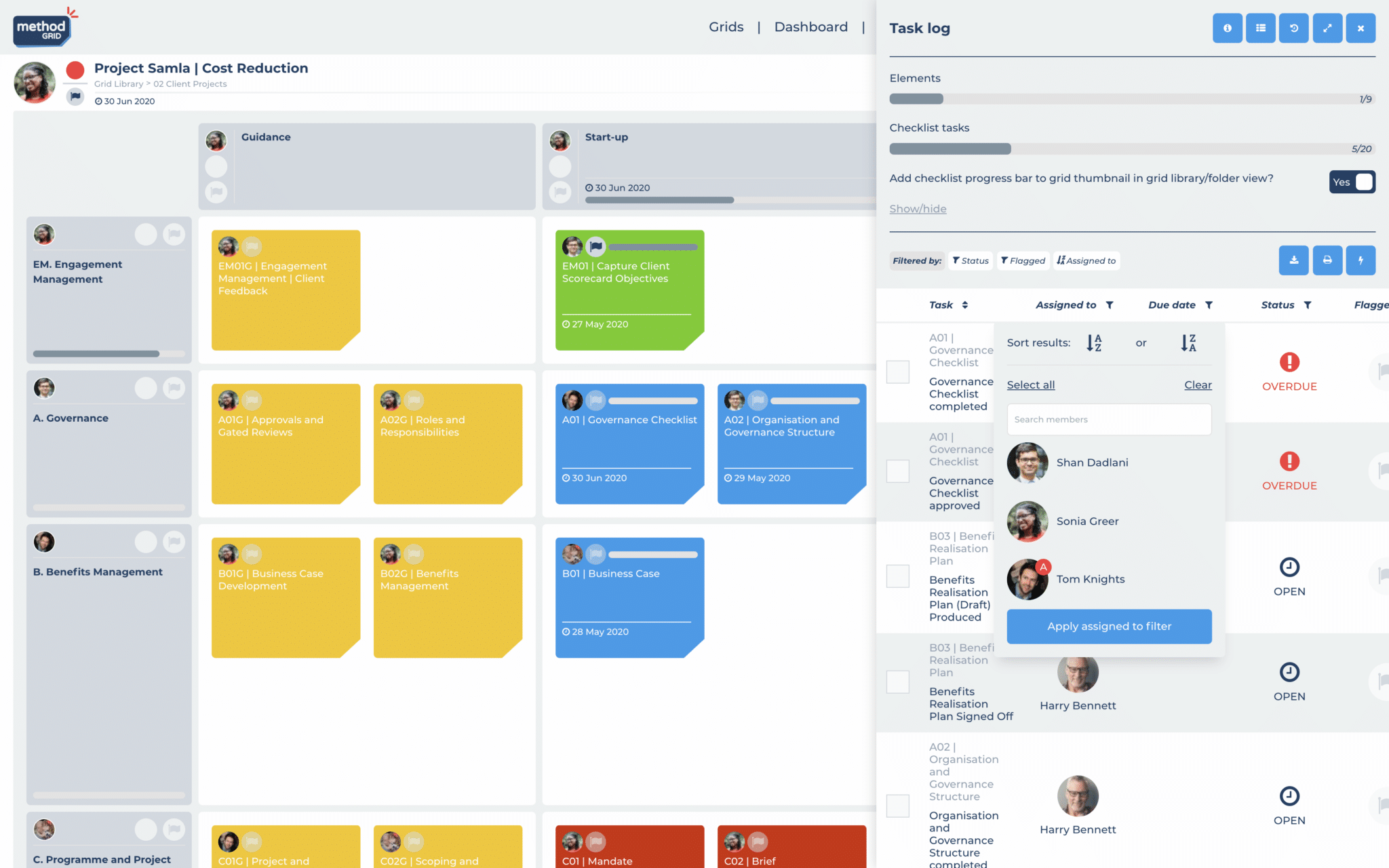The image size is (1389, 868).
Task: Click the Task log history reset icon
Action: coord(1293,28)
